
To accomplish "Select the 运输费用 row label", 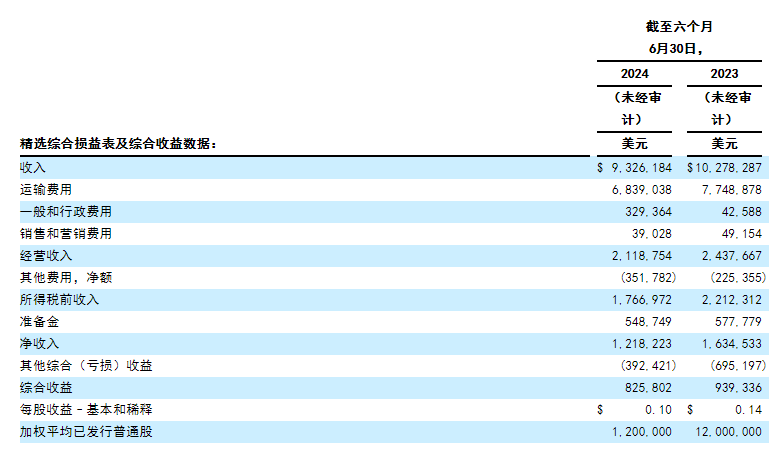I will point(46,189).
